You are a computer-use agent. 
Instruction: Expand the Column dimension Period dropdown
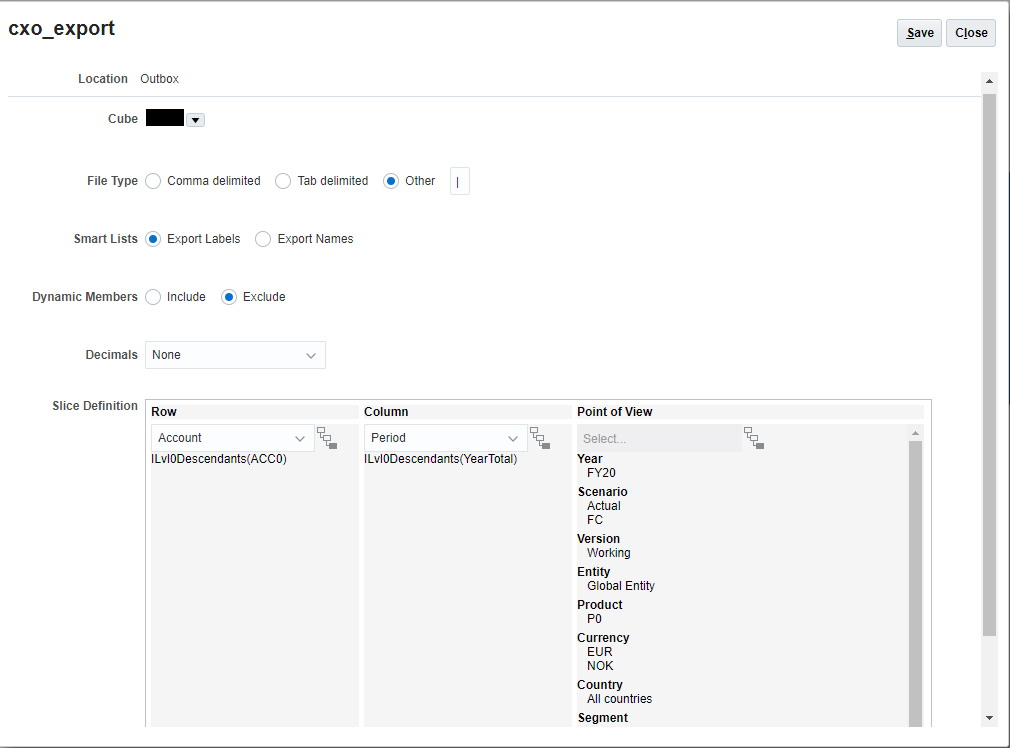(446, 438)
